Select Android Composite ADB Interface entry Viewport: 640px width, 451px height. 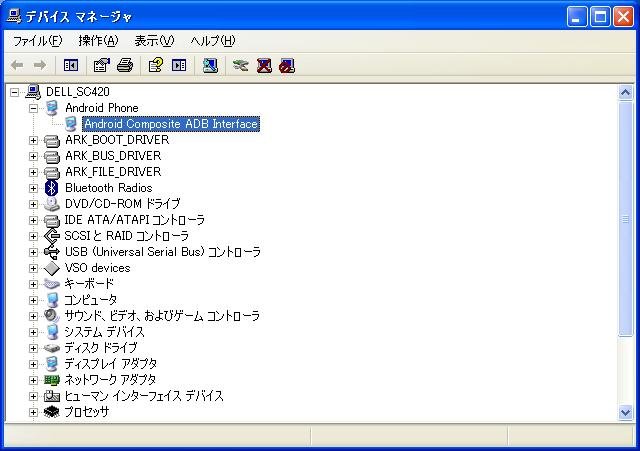[x=171, y=124]
